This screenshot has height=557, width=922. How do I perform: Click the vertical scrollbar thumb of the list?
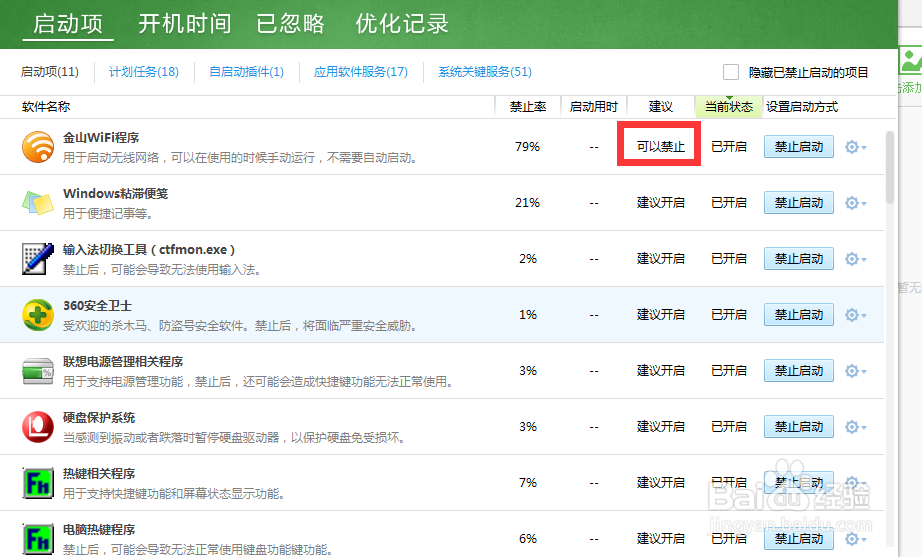890,167
